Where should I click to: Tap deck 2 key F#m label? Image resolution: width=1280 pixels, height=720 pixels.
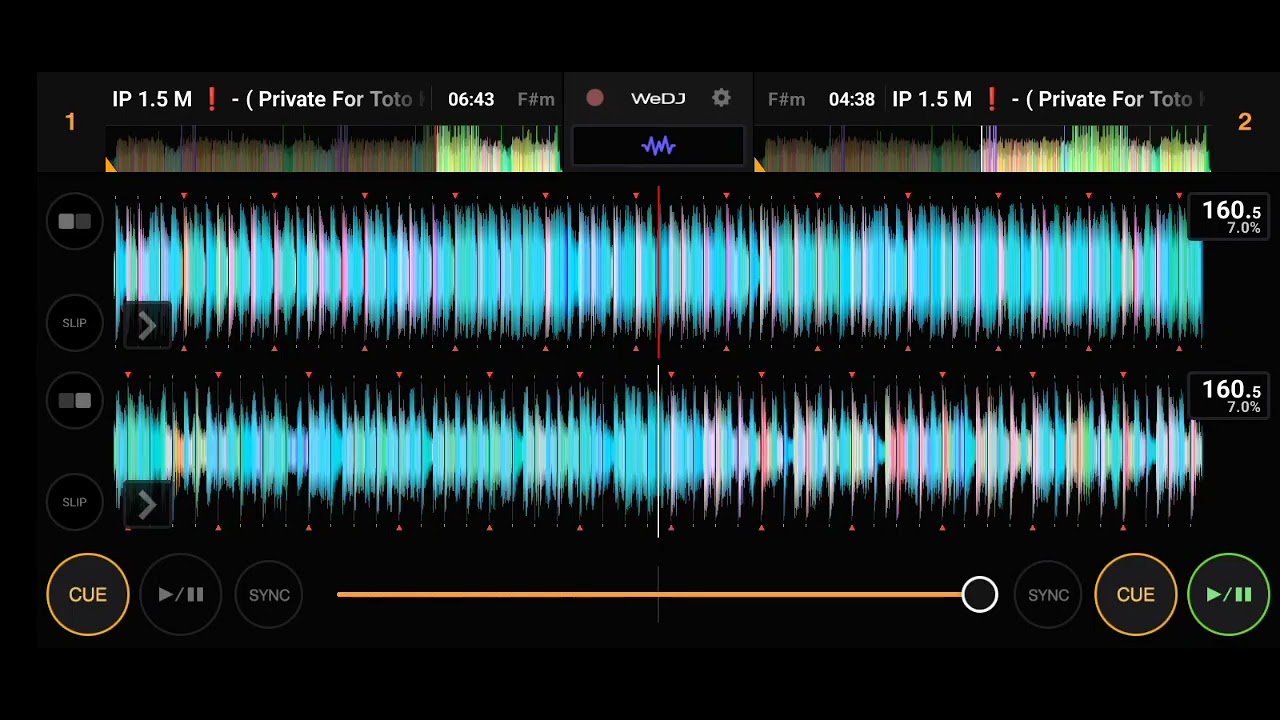tap(786, 99)
